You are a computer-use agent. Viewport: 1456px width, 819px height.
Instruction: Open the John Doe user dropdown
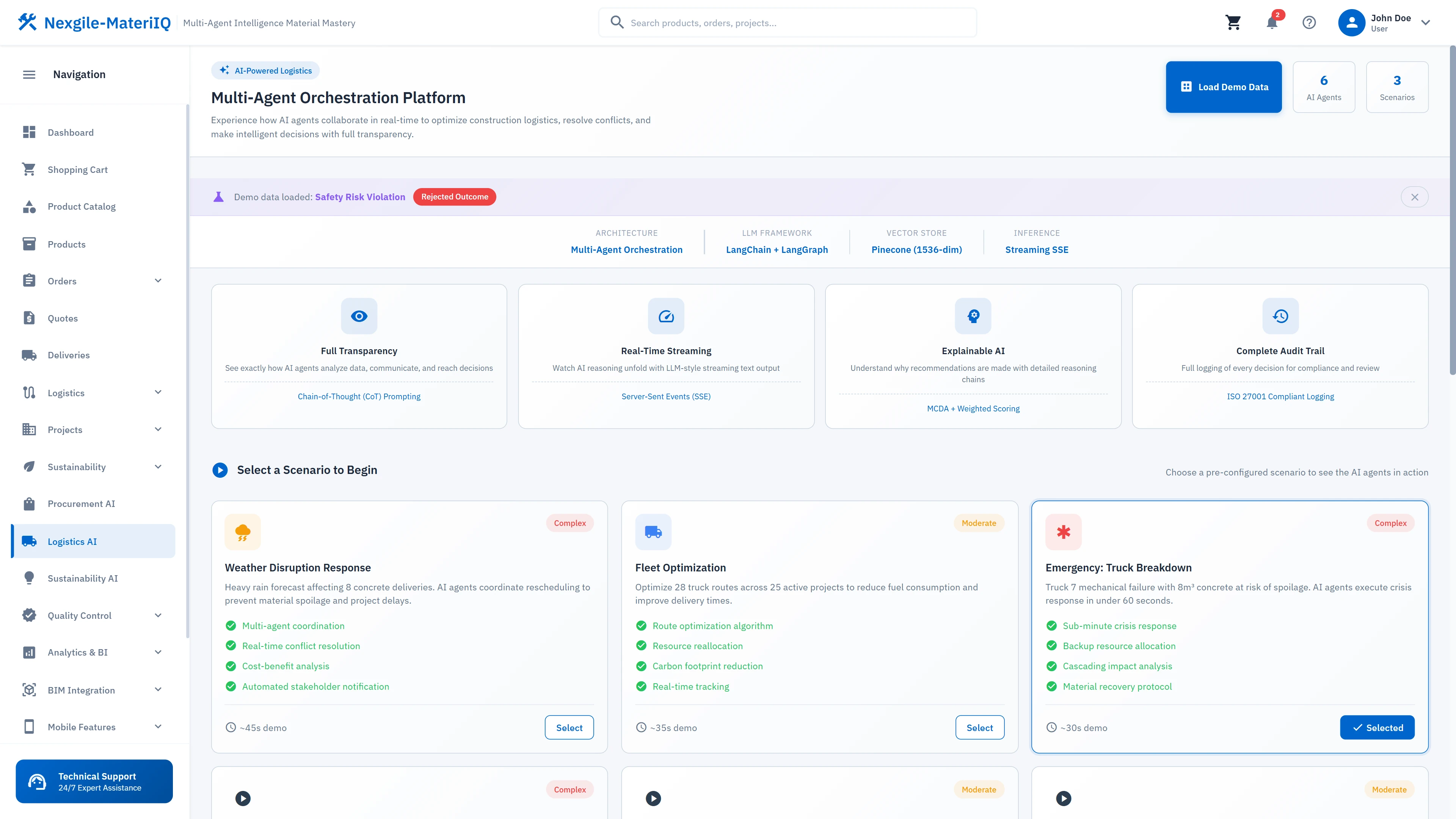coord(1426,23)
